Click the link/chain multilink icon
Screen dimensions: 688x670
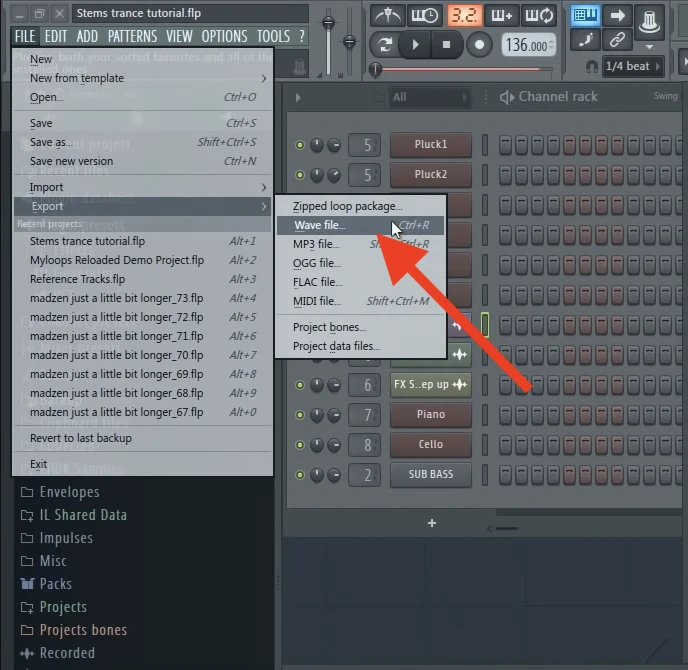[x=616, y=40]
